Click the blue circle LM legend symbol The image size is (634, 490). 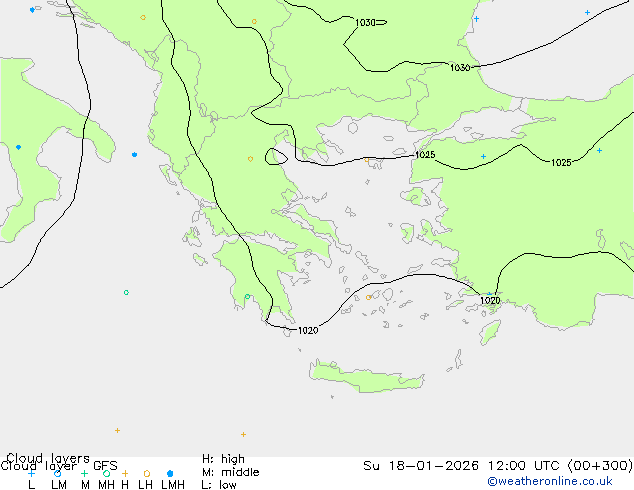[x=57, y=473]
